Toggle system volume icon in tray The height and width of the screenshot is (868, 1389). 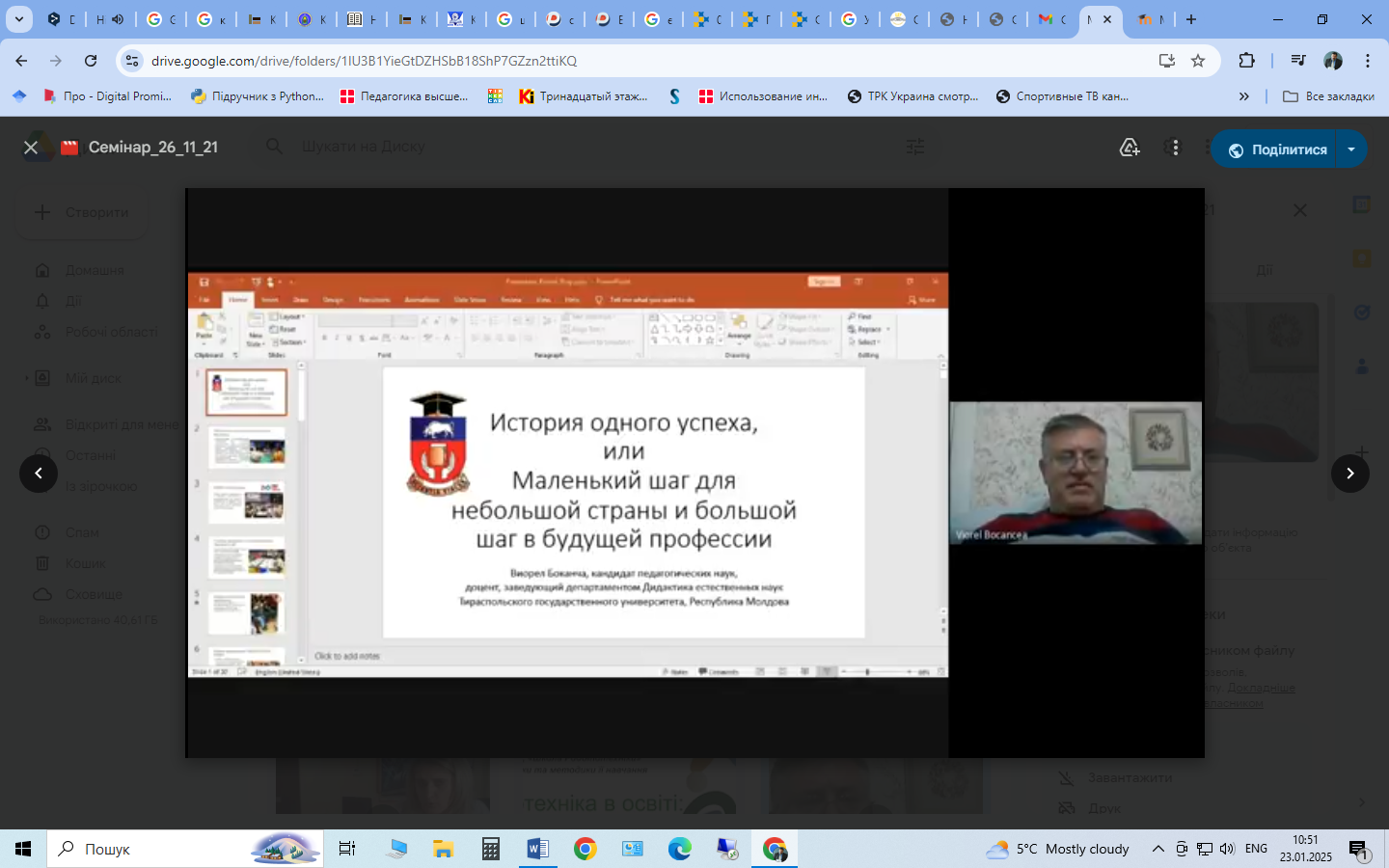[x=1226, y=849]
